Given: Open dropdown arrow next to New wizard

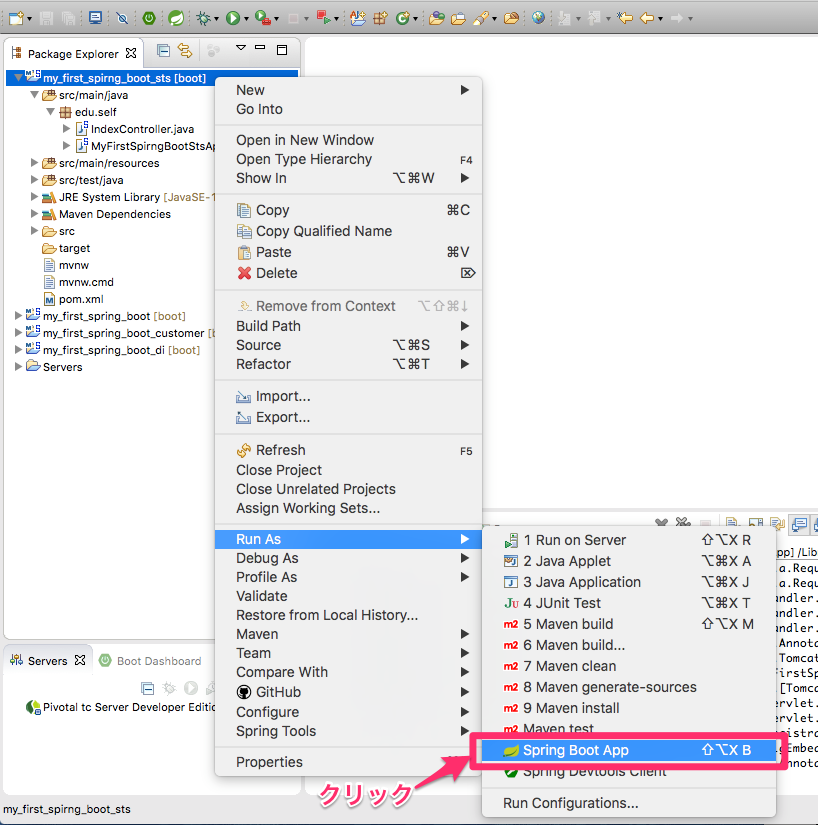Looking at the screenshot, I should (29, 19).
